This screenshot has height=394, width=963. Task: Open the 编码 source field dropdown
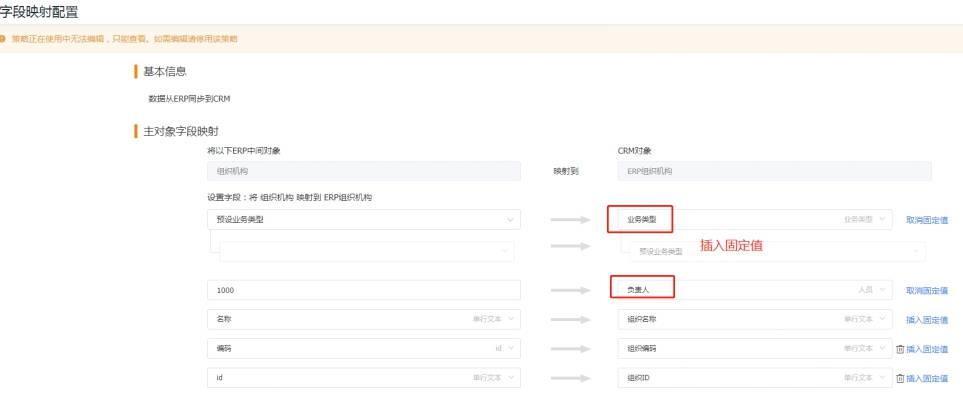(364, 349)
